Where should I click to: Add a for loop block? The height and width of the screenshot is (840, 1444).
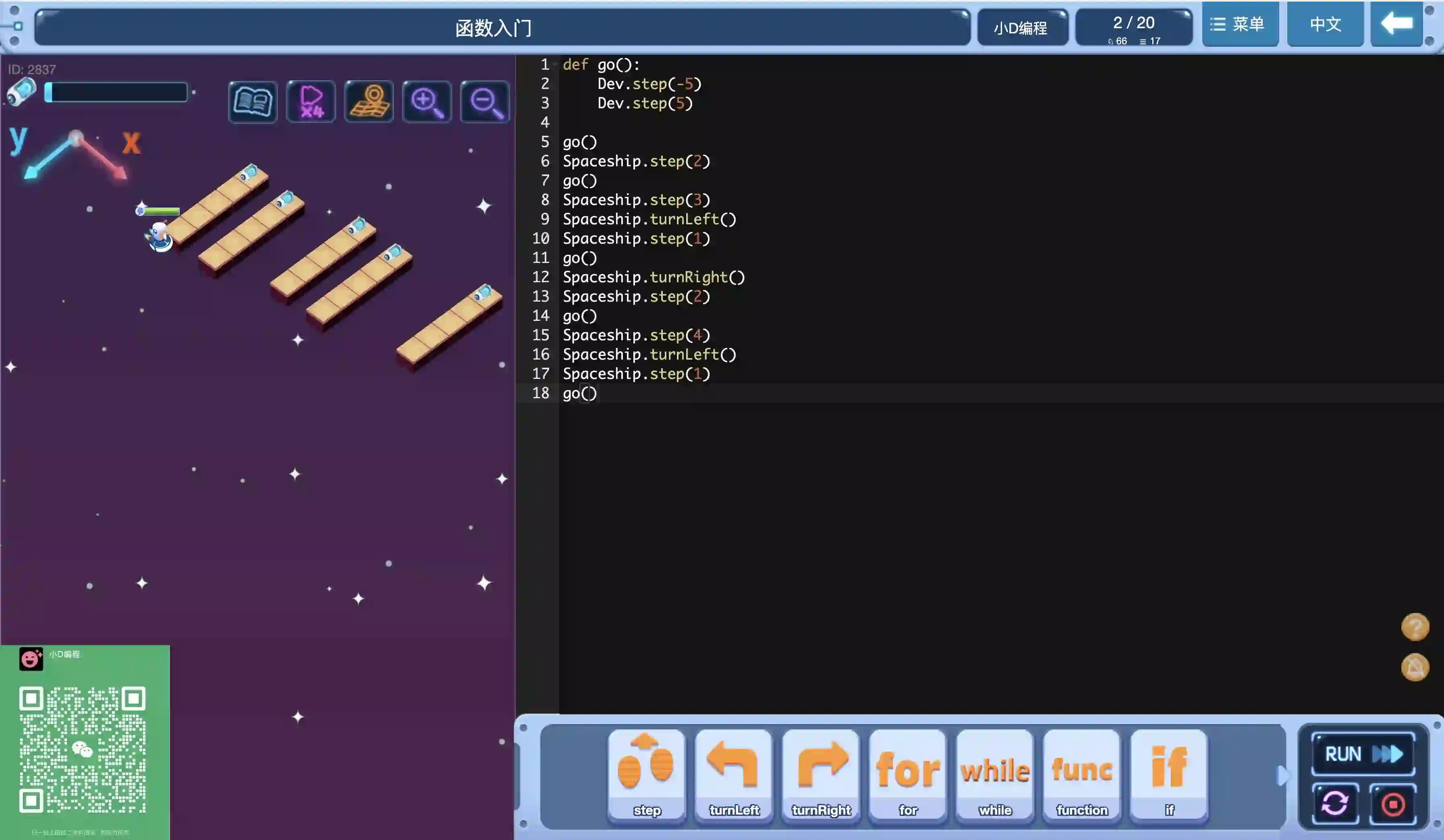pyautogui.click(x=908, y=774)
